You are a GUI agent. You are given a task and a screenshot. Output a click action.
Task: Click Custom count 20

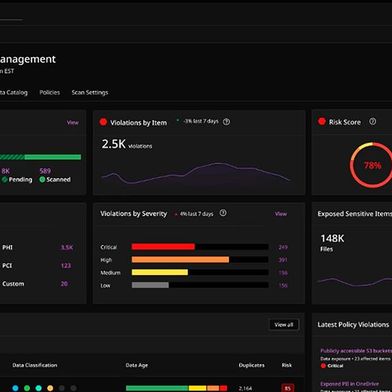coord(64,284)
